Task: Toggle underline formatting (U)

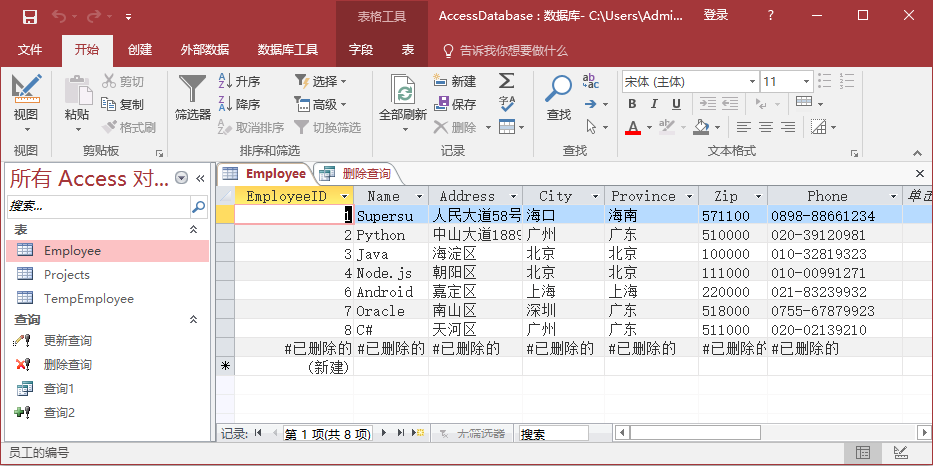Action: (x=677, y=104)
